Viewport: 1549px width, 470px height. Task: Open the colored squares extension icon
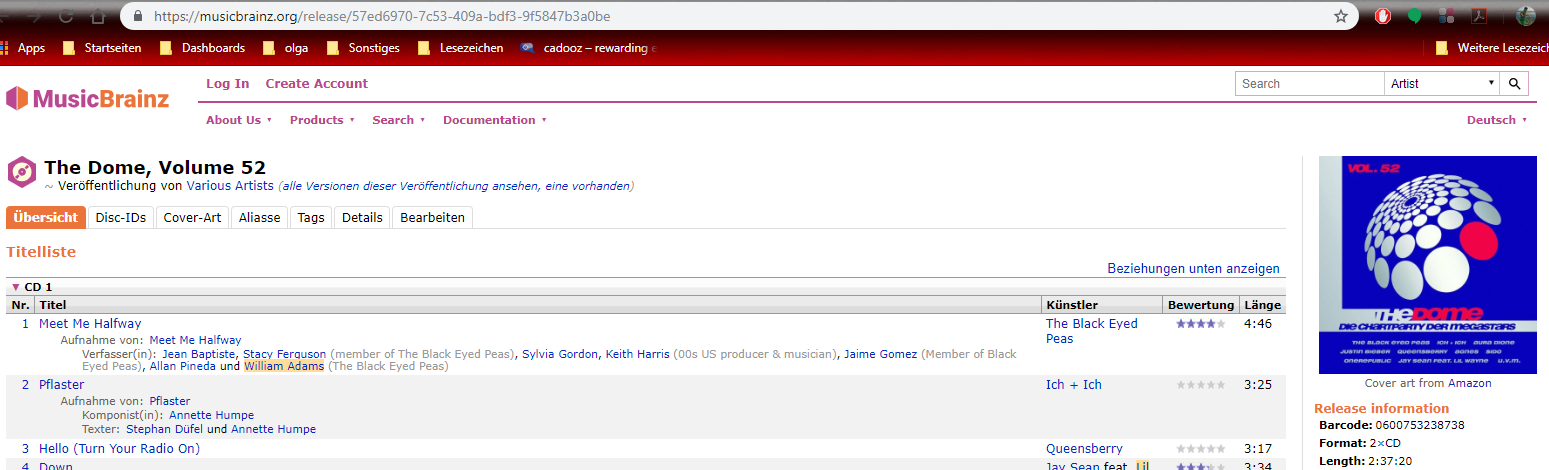[x=1446, y=16]
